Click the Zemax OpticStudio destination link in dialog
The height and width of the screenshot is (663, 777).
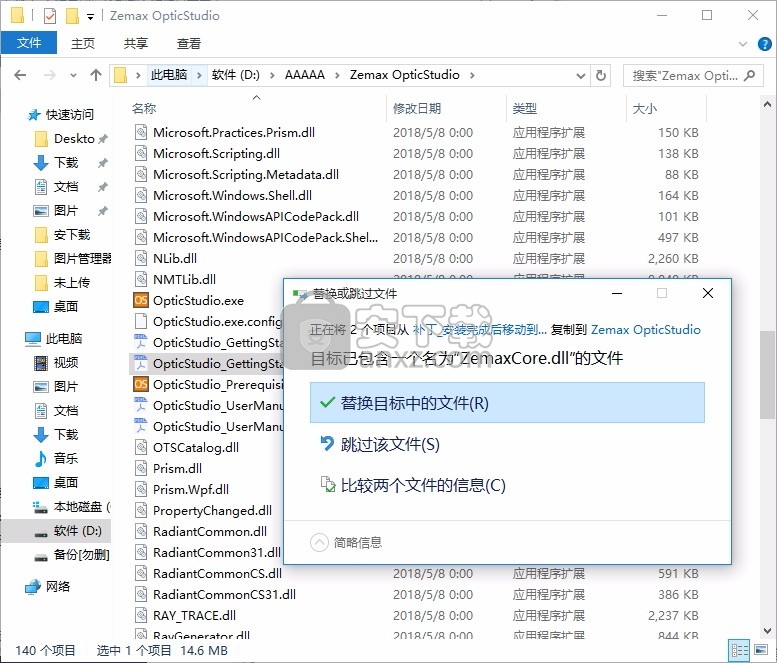(645, 330)
